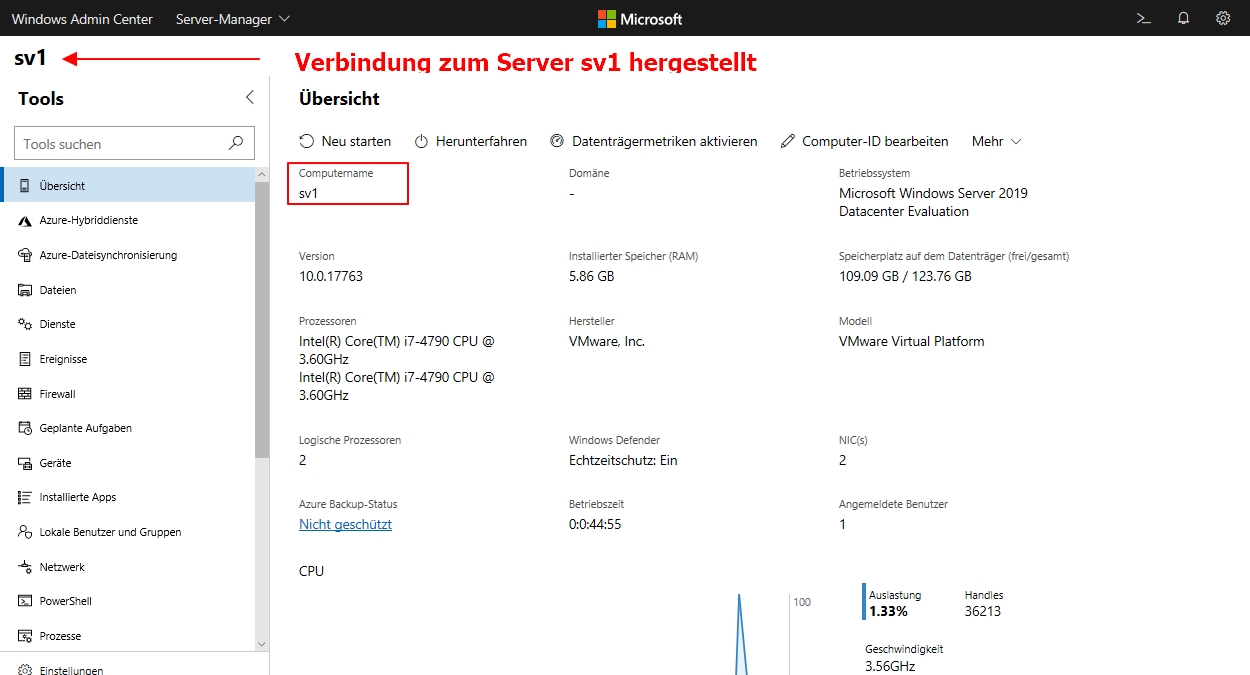Click the Azure-Dateisynchronisierung cloud icon
The height and width of the screenshot is (675, 1250).
click(25, 255)
